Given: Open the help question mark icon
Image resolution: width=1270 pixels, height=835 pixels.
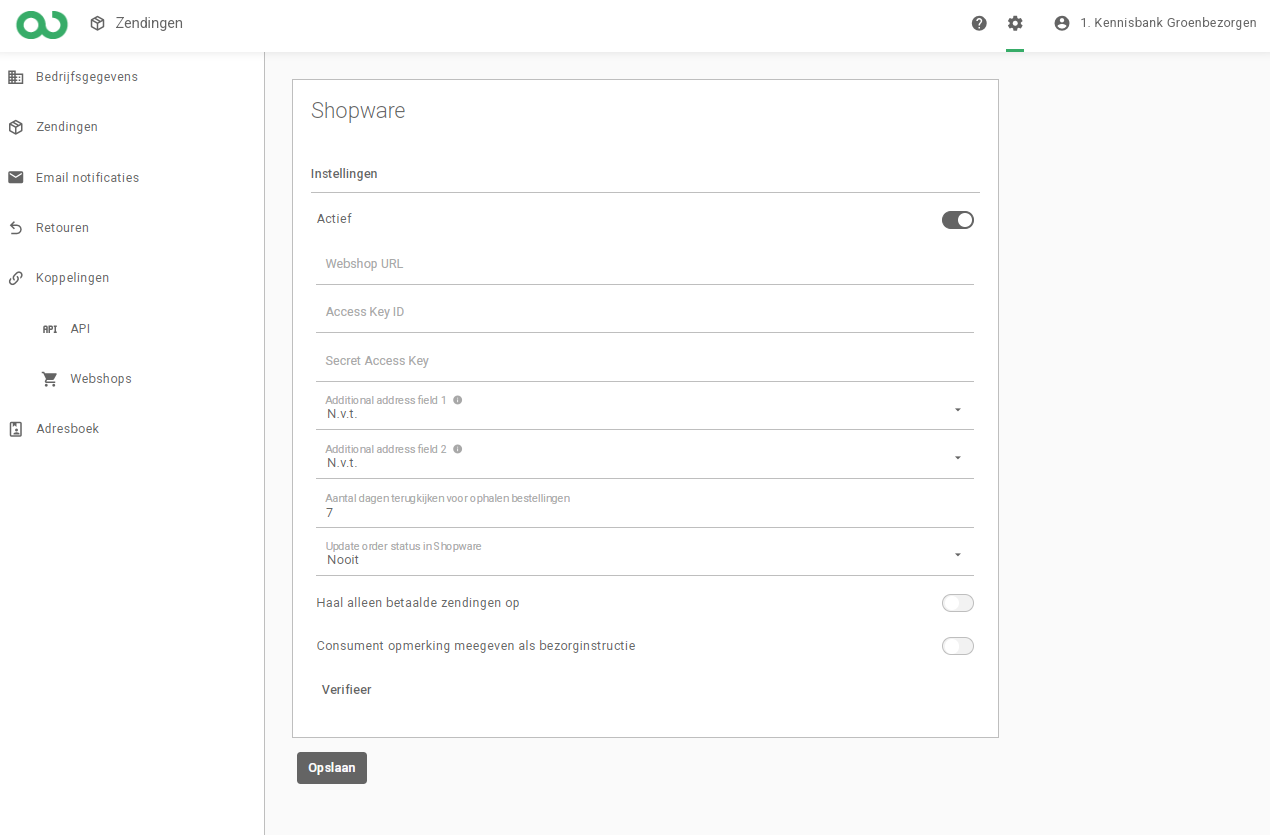Looking at the screenshot, I should pyautogui.click(x=979, y=23).
